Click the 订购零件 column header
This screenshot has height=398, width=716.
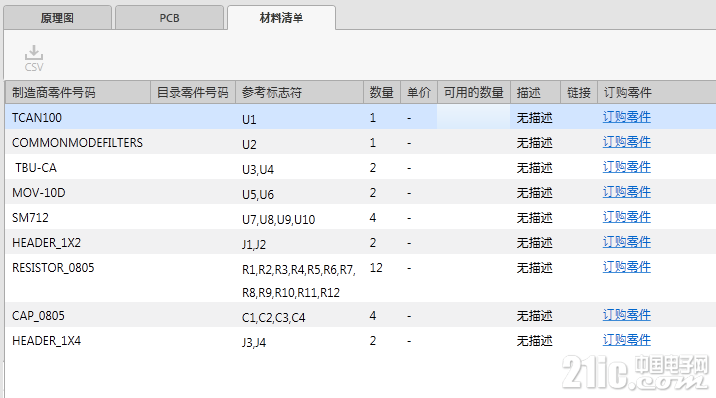coord(657,93)
